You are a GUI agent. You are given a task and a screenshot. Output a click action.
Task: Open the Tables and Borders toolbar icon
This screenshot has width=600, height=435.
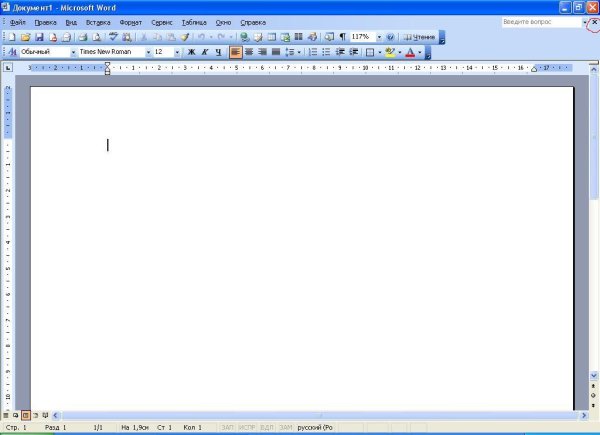tap(258, 37)
